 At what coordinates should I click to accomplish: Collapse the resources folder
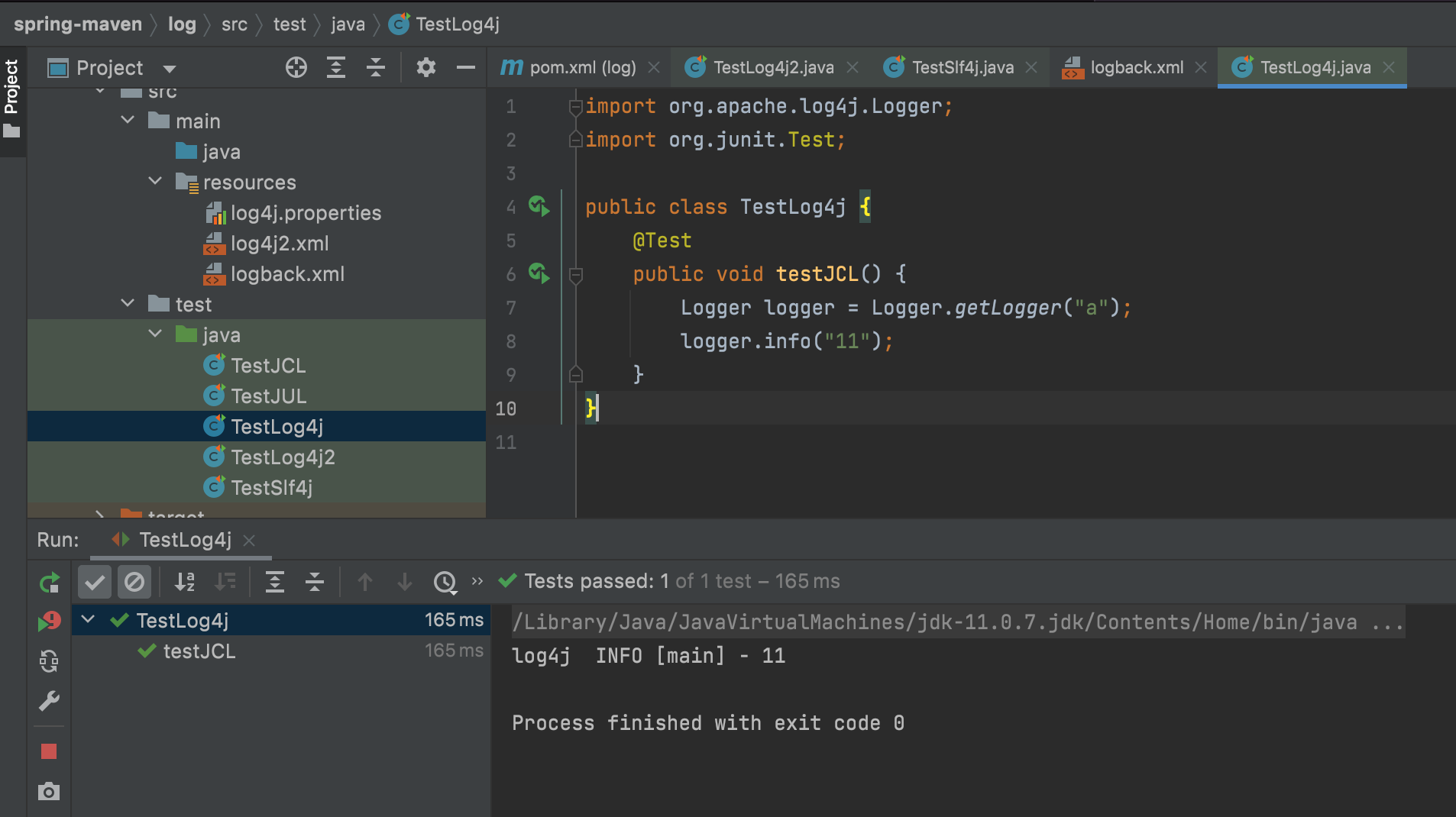click(155, 182)
